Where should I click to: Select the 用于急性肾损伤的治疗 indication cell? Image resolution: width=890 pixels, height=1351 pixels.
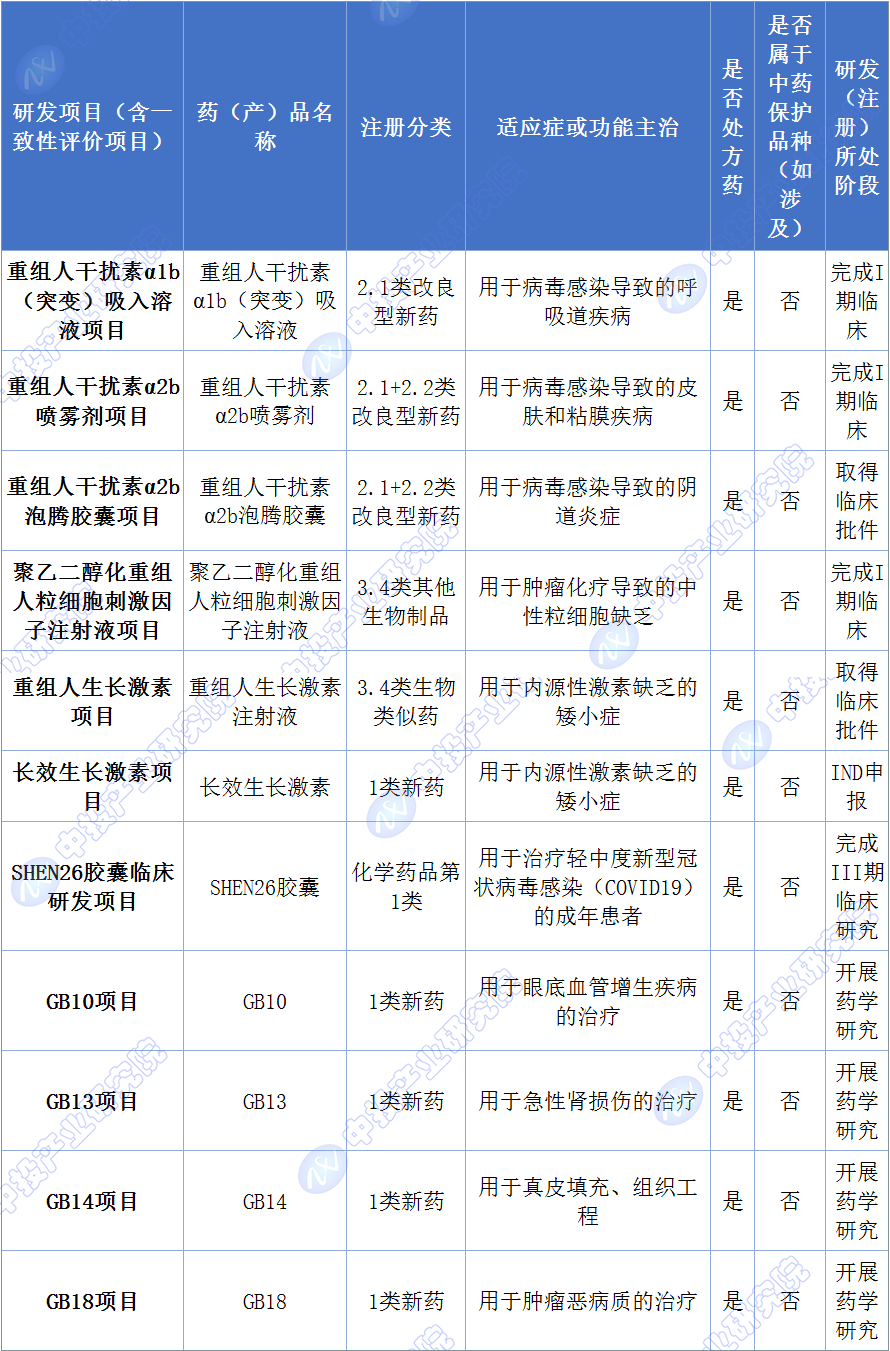click(587, 1101)
